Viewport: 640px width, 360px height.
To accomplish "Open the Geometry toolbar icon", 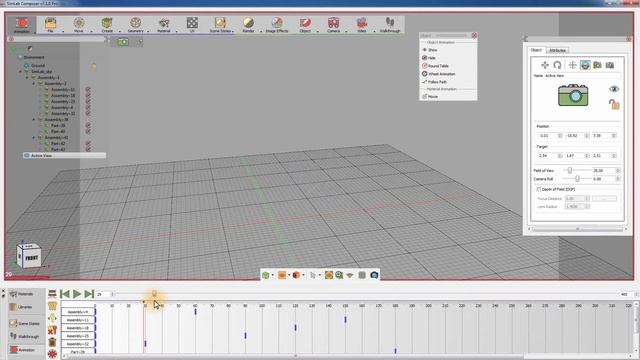I will coord(136,22).
